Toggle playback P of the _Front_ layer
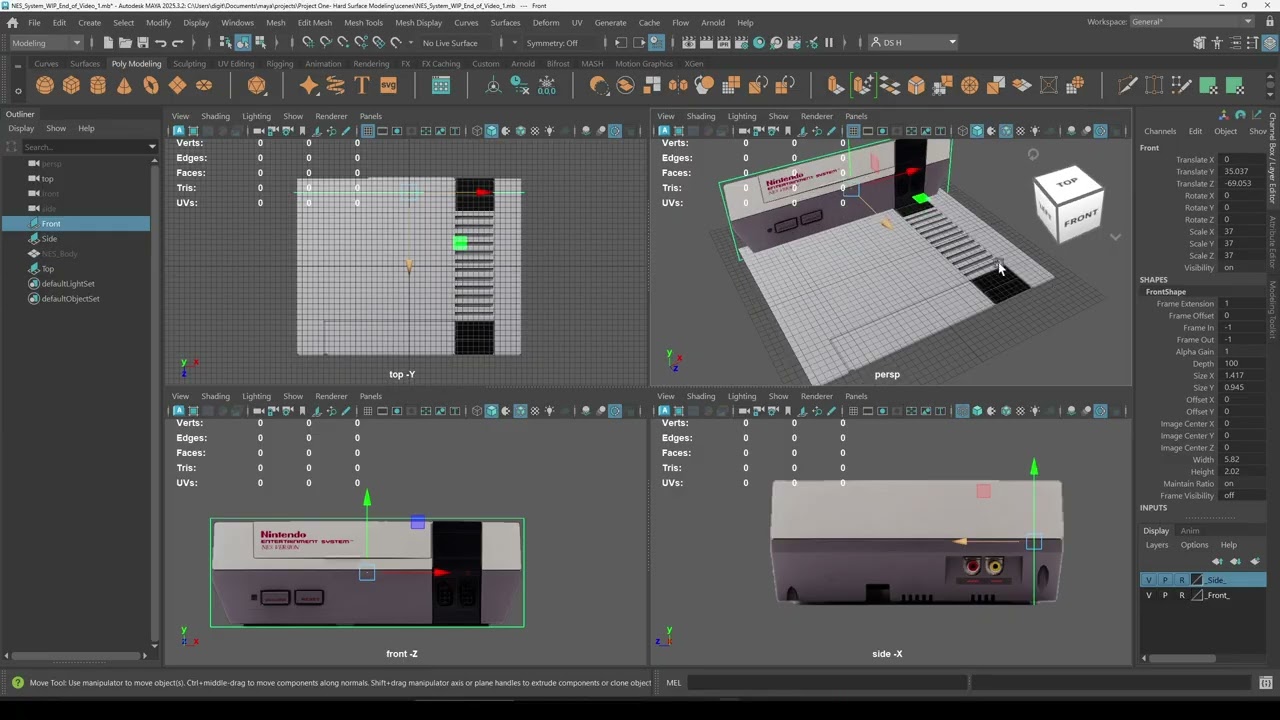 pyautogui.click(x=1165, y=595)
